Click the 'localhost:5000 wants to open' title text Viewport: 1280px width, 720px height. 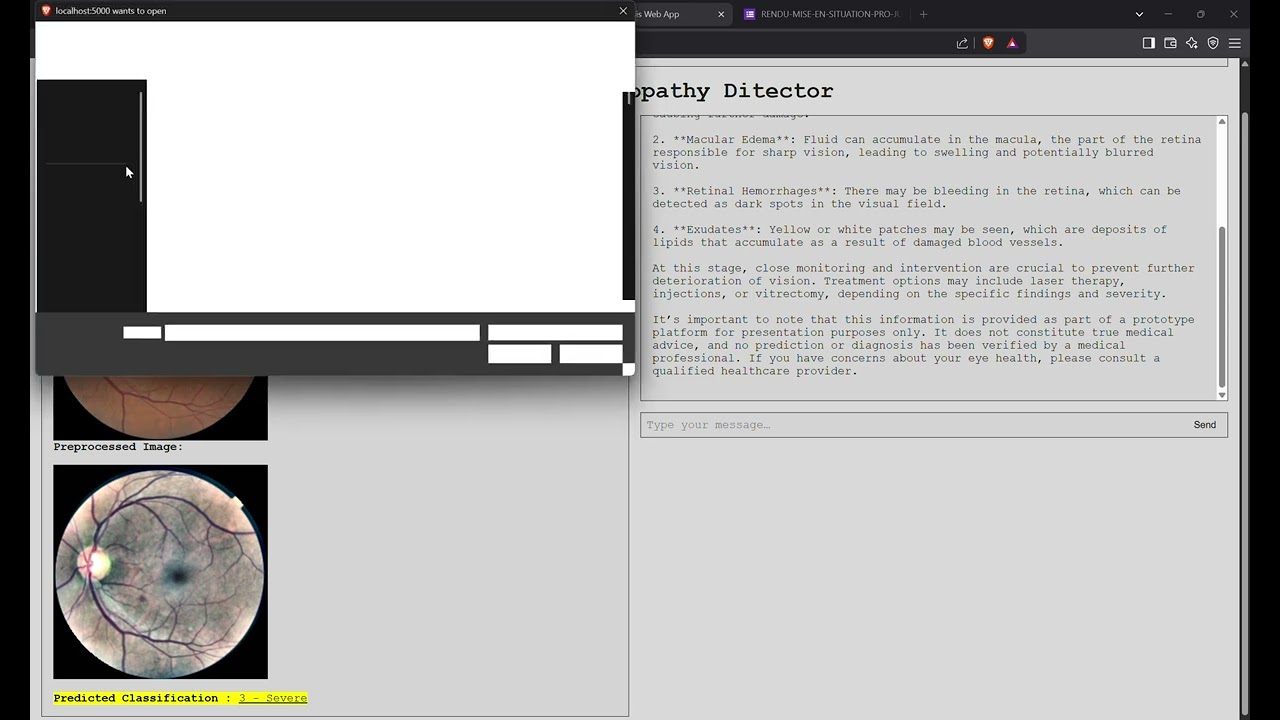(x=111, y=11)
